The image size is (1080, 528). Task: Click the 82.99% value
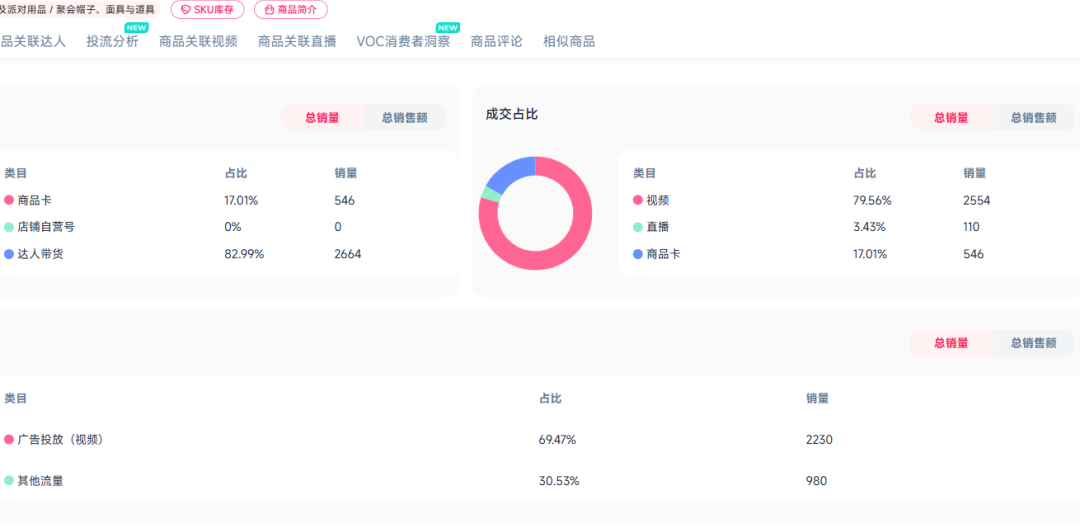pos(245,254)
